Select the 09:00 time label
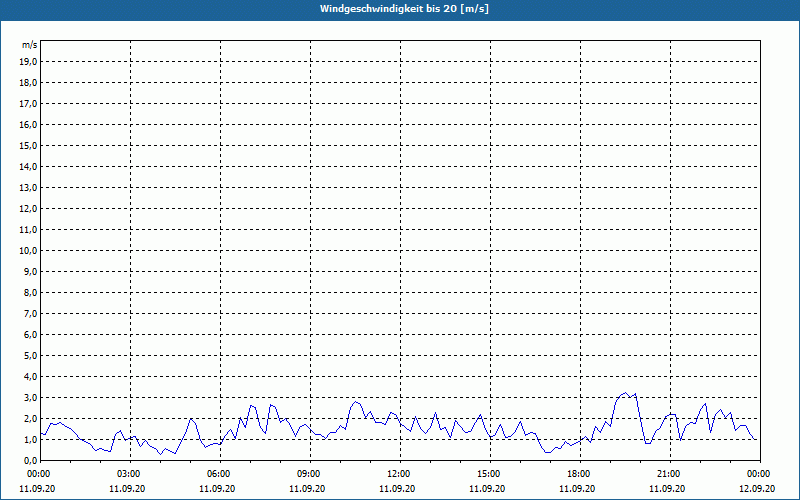 coord(310,474)
